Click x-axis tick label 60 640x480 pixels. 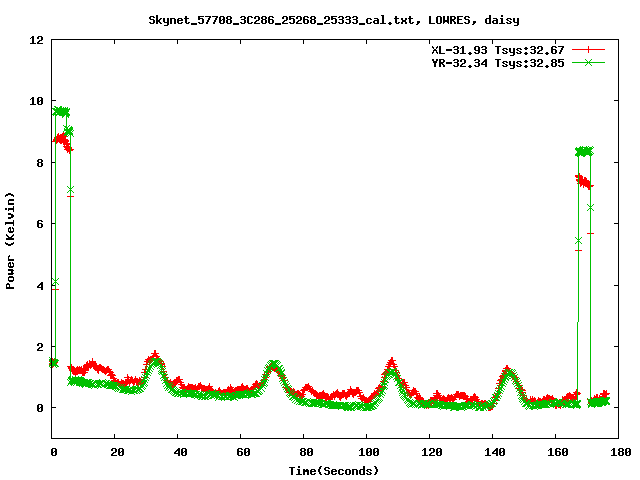point(243,452)
